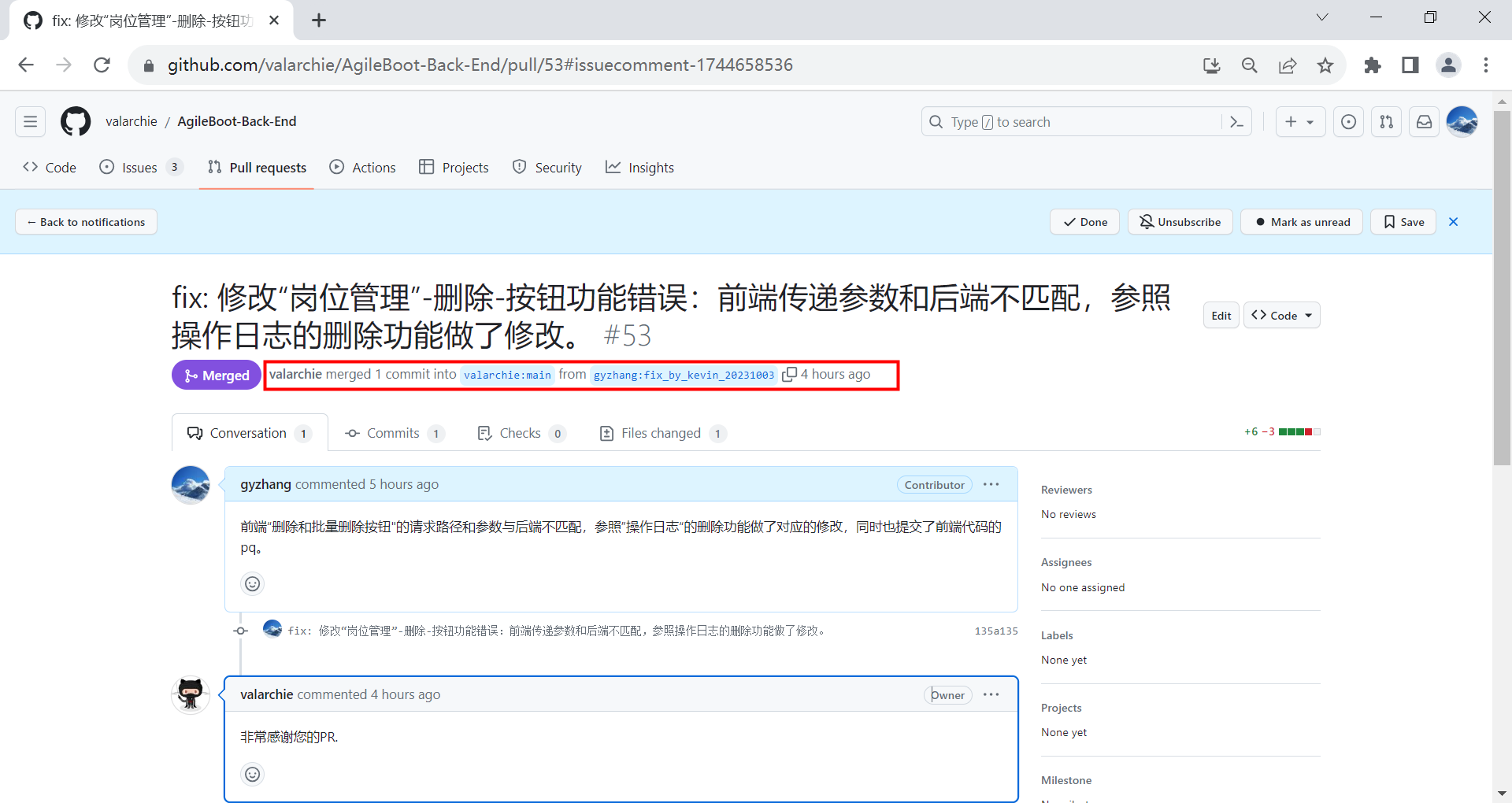Open the command palette icon

[x=1236, y=122]
